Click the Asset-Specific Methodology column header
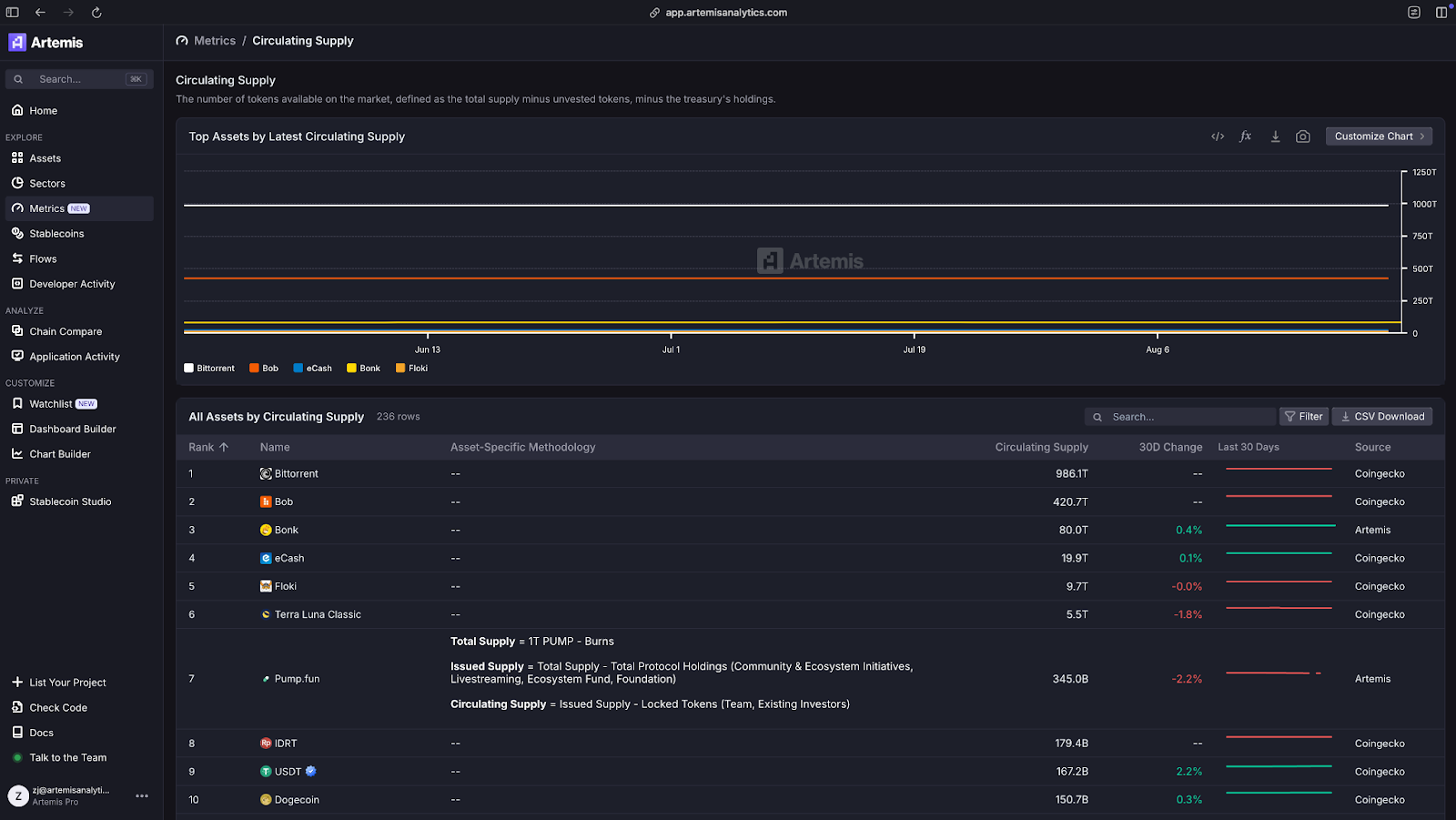1456x820 pixels. (522, 447)
